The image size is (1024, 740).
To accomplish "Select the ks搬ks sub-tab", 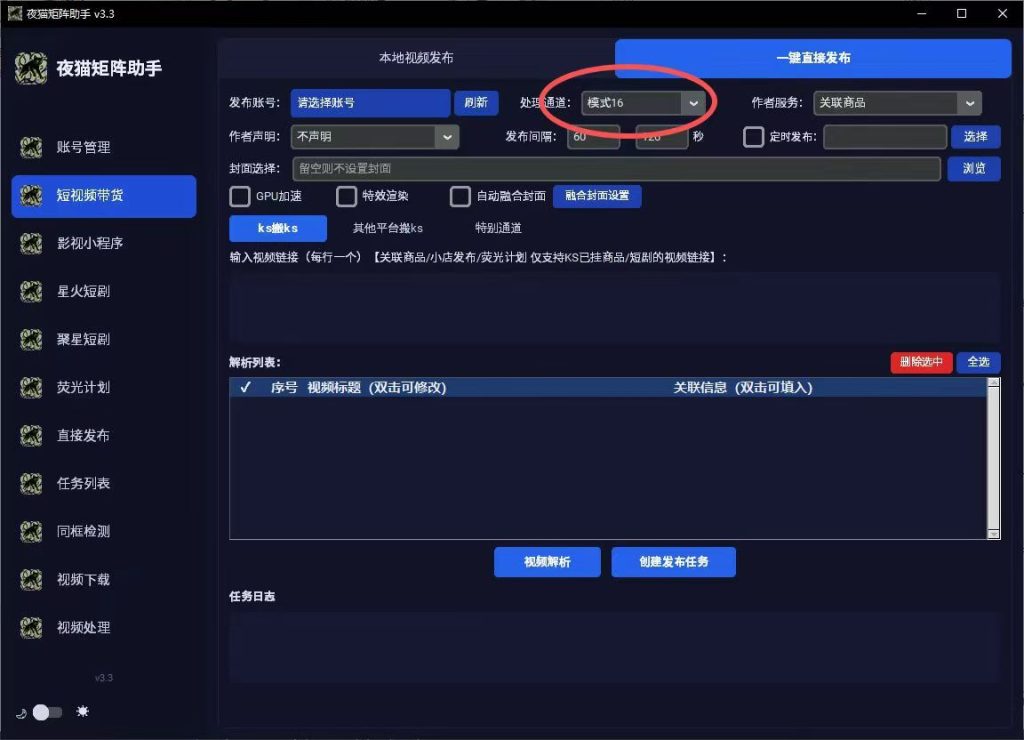I will (278, 228).
